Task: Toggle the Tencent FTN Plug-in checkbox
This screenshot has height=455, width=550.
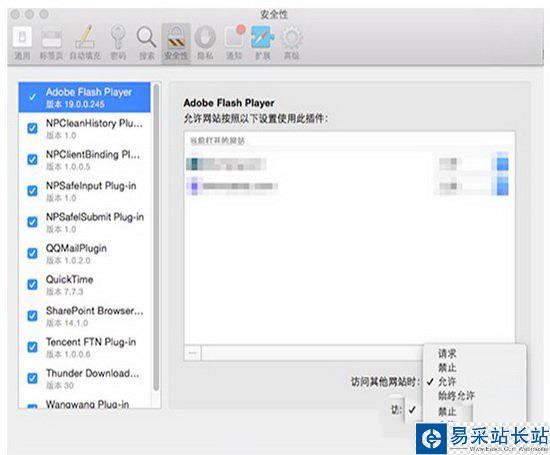Action: [x=32, y=347]
